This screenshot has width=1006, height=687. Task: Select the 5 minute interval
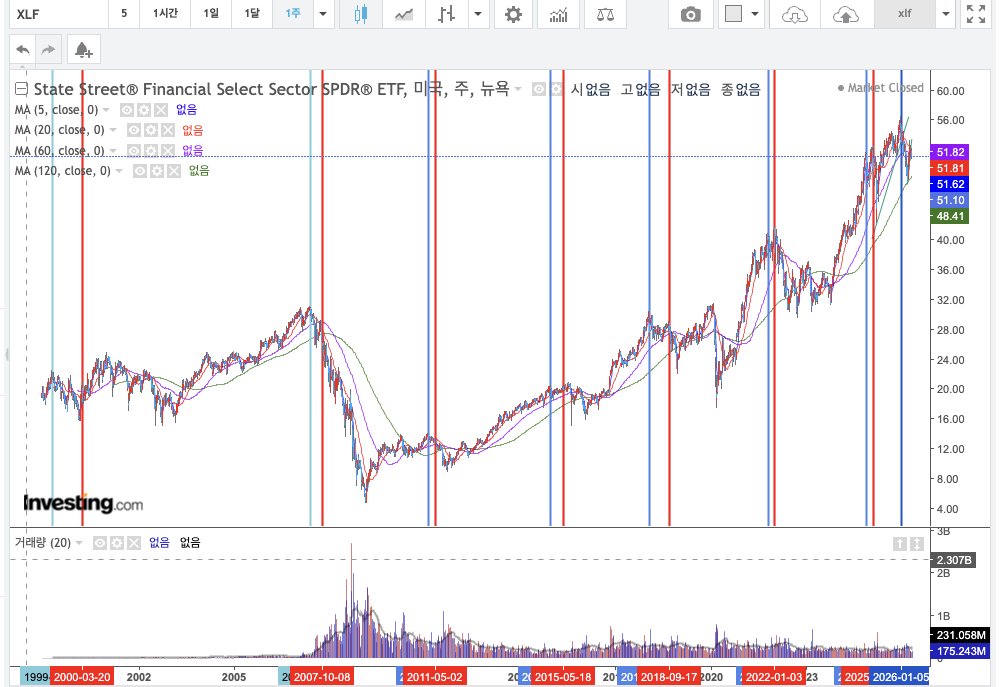(x=124, y=13)
